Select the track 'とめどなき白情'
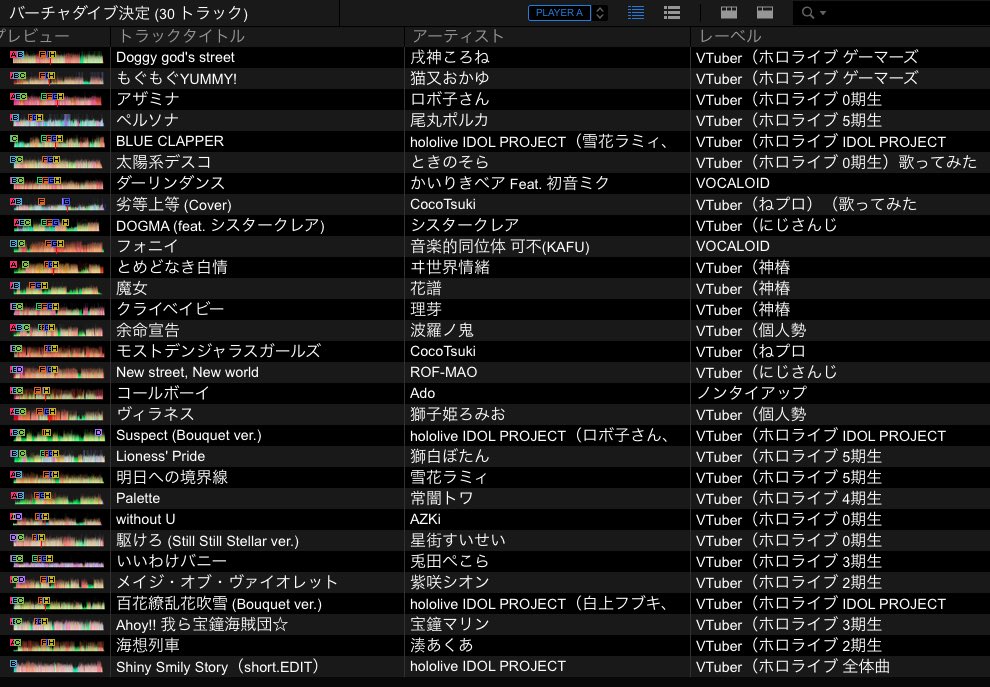 pos(172,267)
